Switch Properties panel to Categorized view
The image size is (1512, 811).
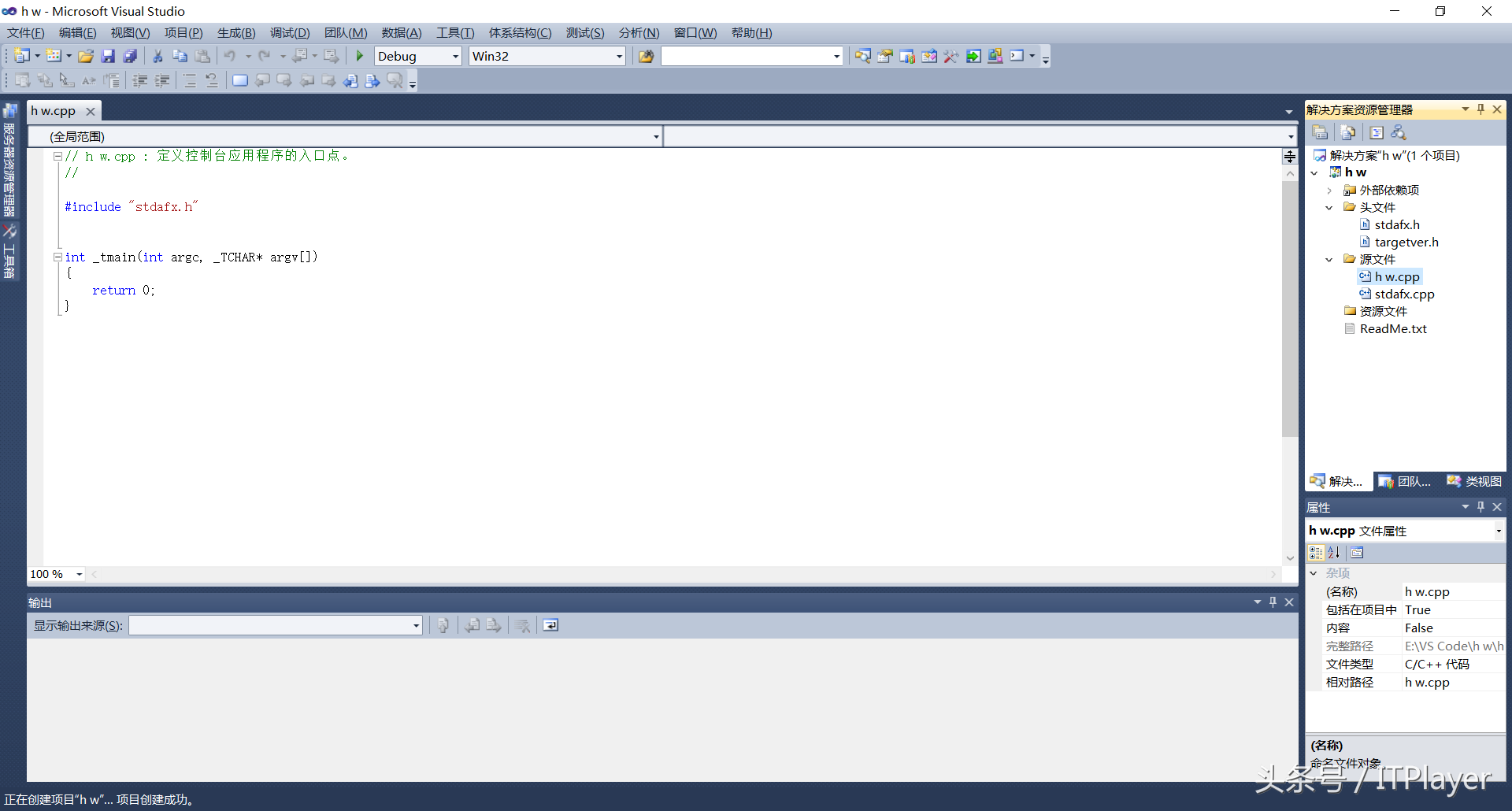click(1316, 553)
